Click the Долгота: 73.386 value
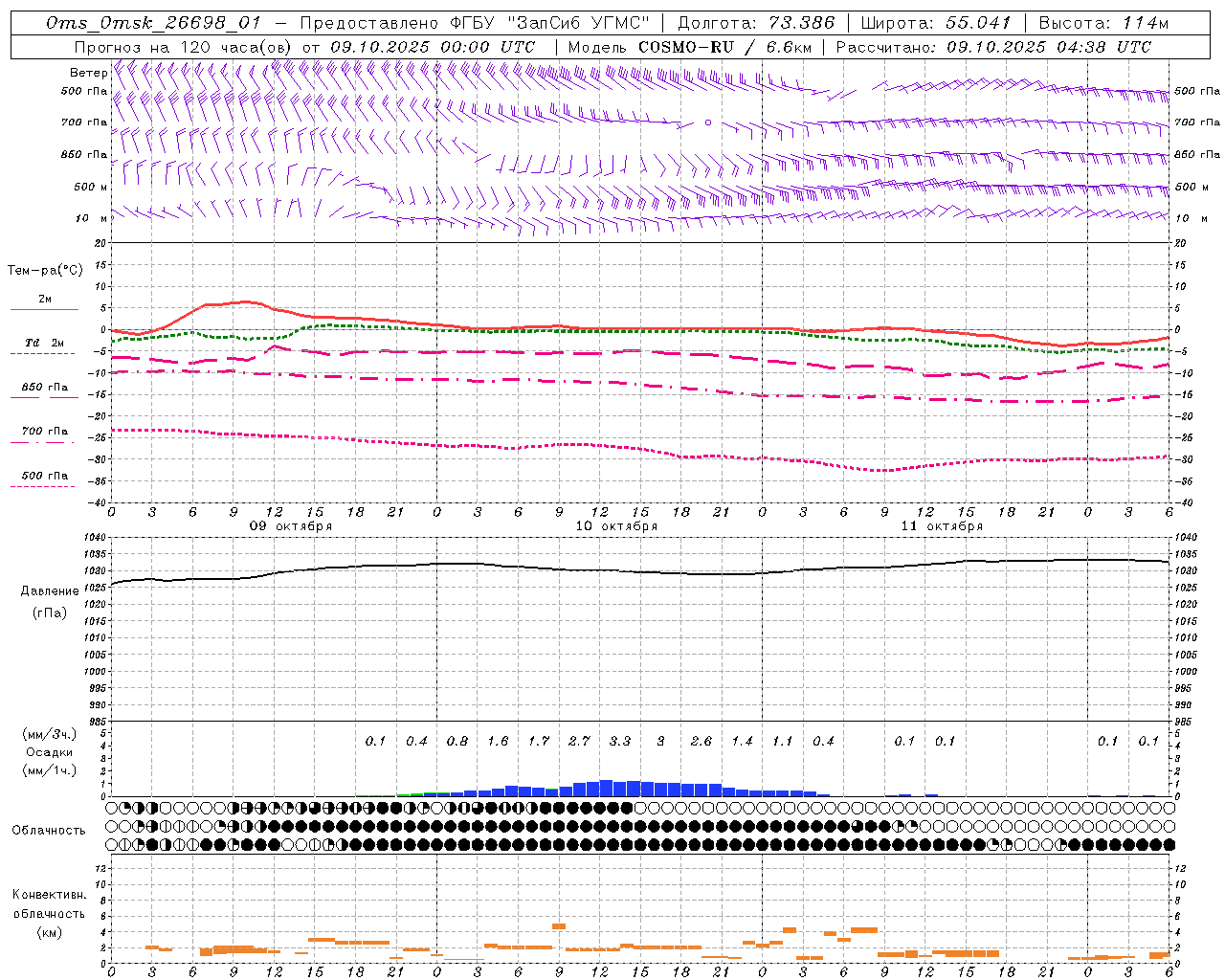The width and height of the screenshot is (1225, 980). (x=756, y=23)
